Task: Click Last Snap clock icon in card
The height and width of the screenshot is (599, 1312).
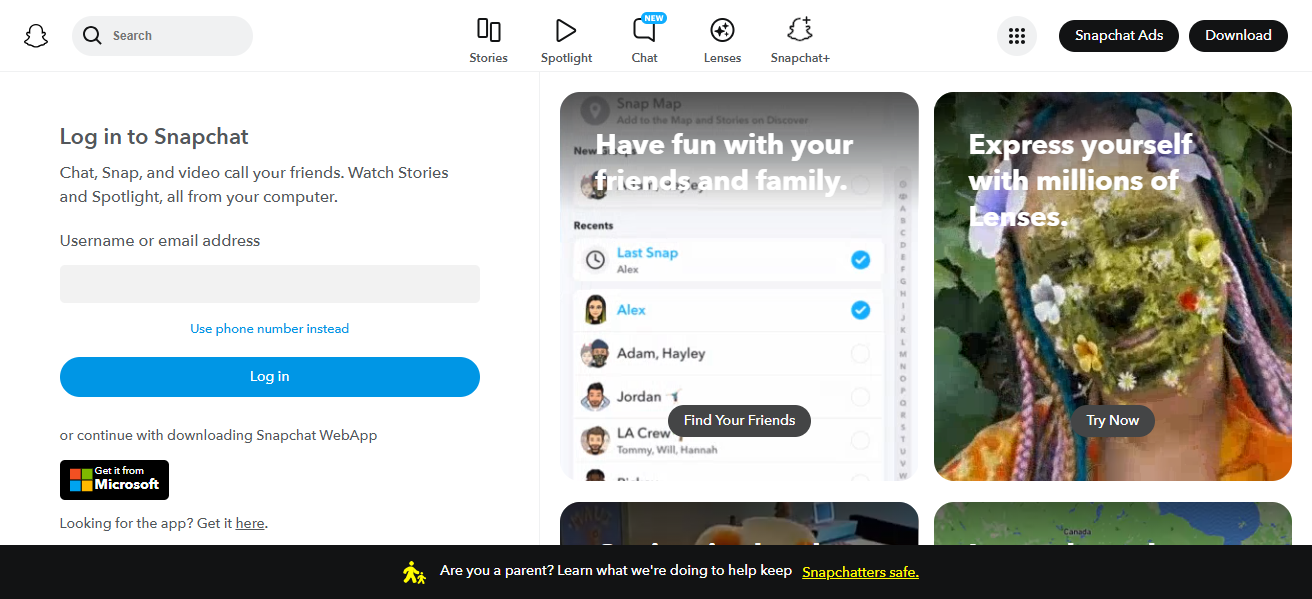Action: click(595, 260)
